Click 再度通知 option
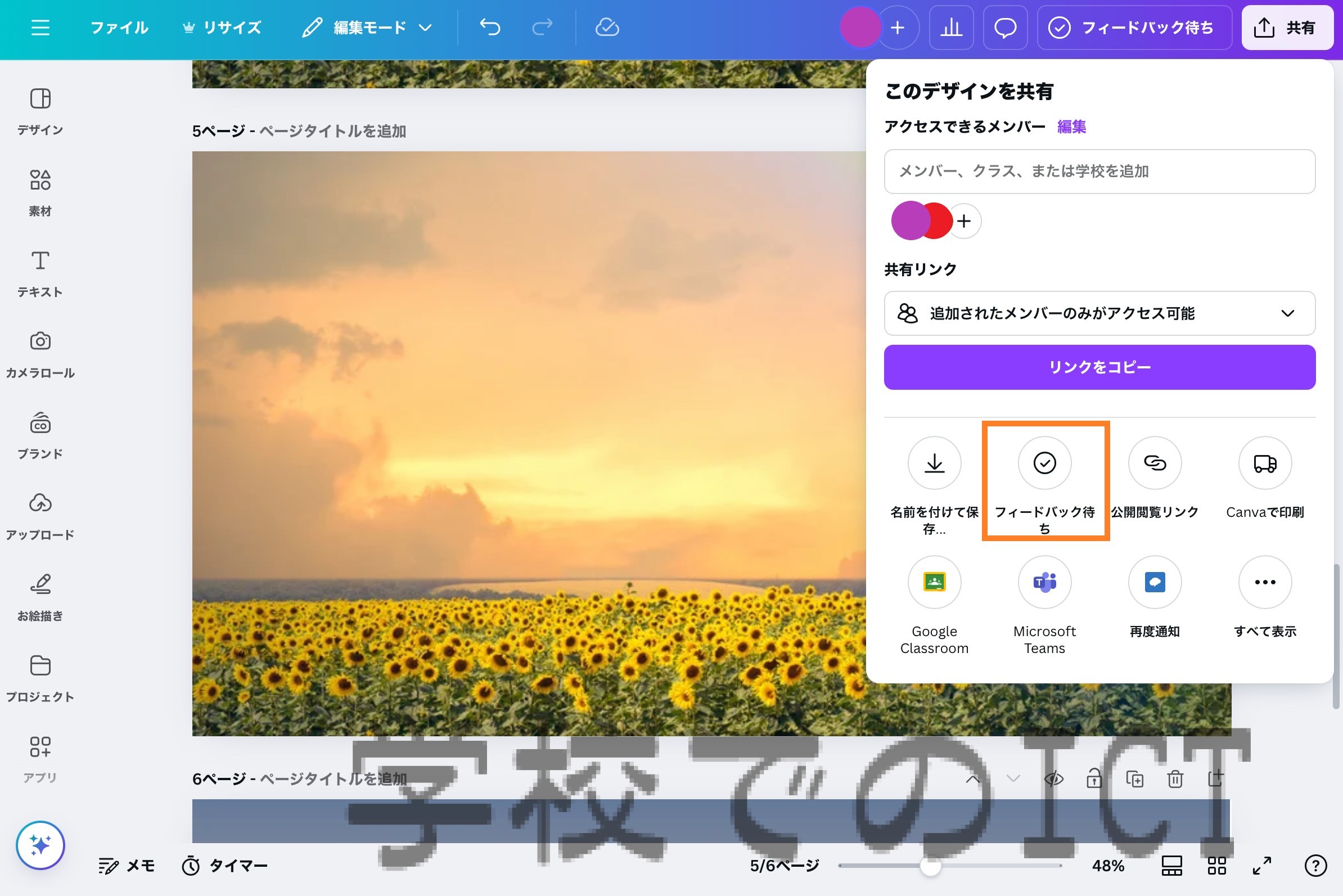1343x896 pixels. (1155, 598)
